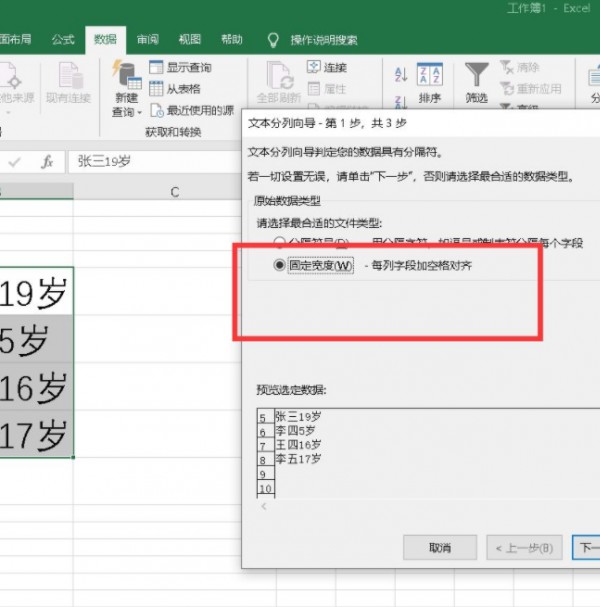Click preview row 李五17岁
Image resolution: width=600 pixels, height=607 pixels.
click(298, 459)
